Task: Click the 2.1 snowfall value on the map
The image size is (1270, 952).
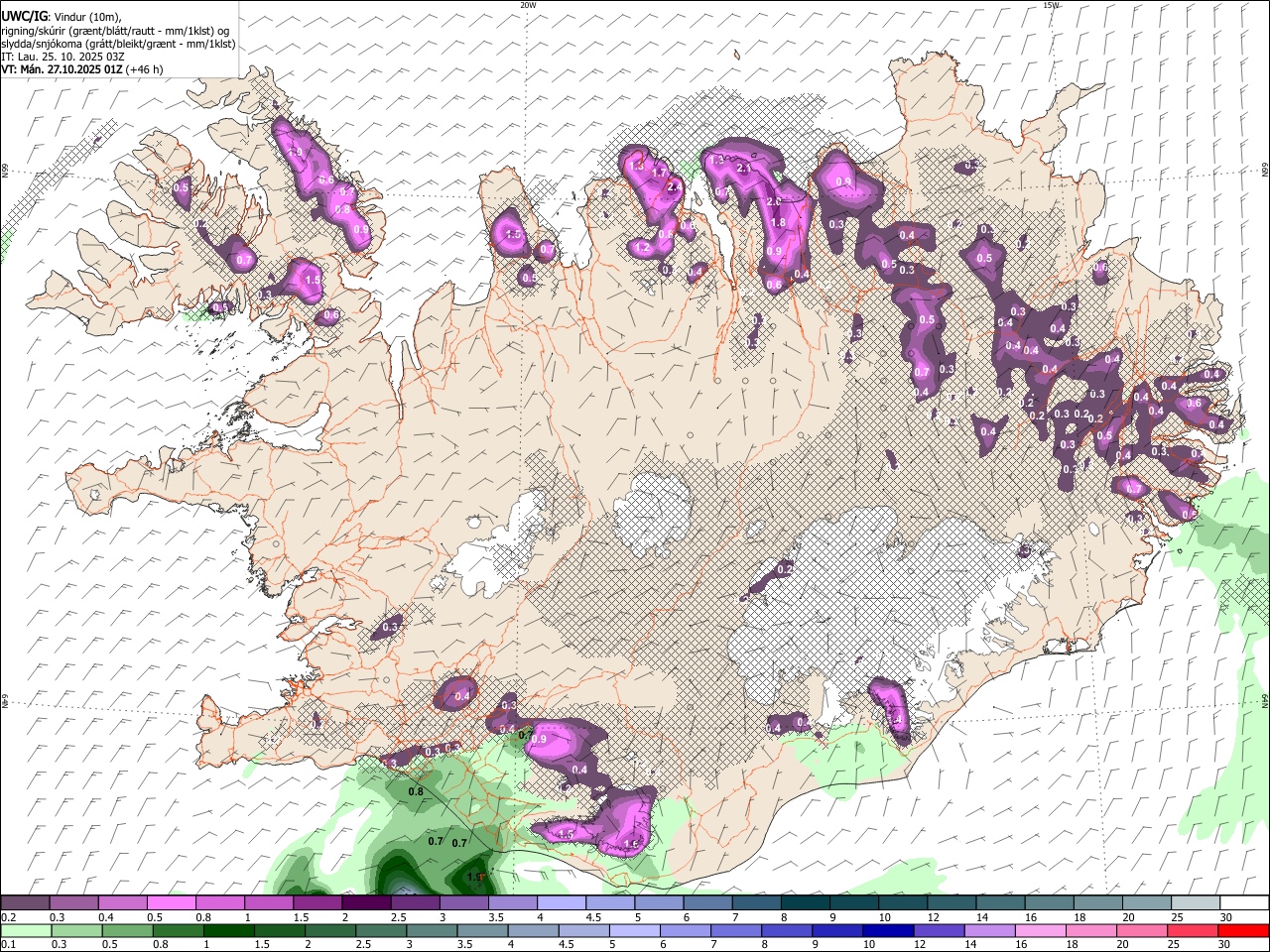Action: pyautogui.click(x=746, y=169)
